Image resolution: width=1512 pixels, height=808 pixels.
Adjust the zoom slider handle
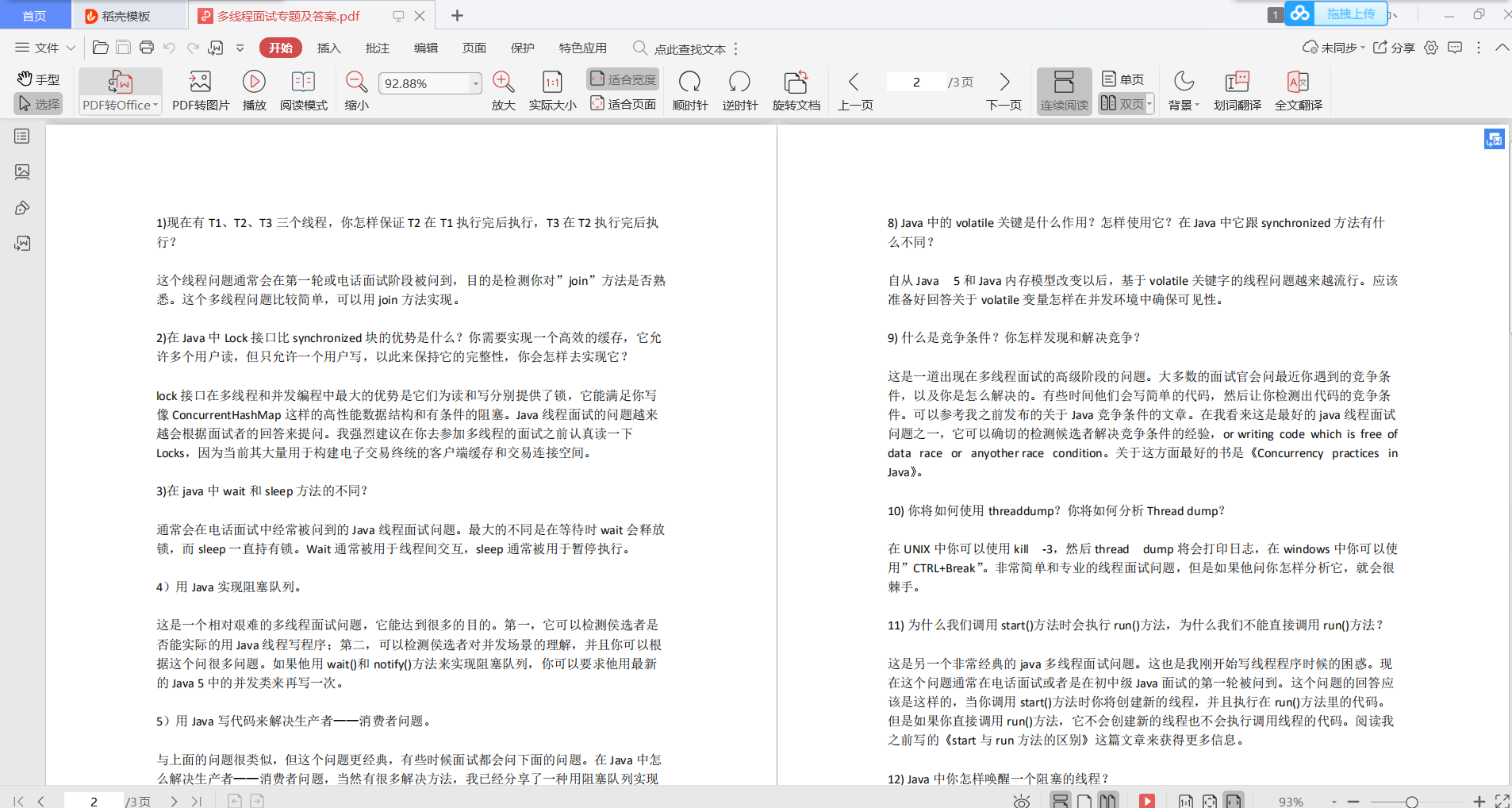pos(1411,802)
